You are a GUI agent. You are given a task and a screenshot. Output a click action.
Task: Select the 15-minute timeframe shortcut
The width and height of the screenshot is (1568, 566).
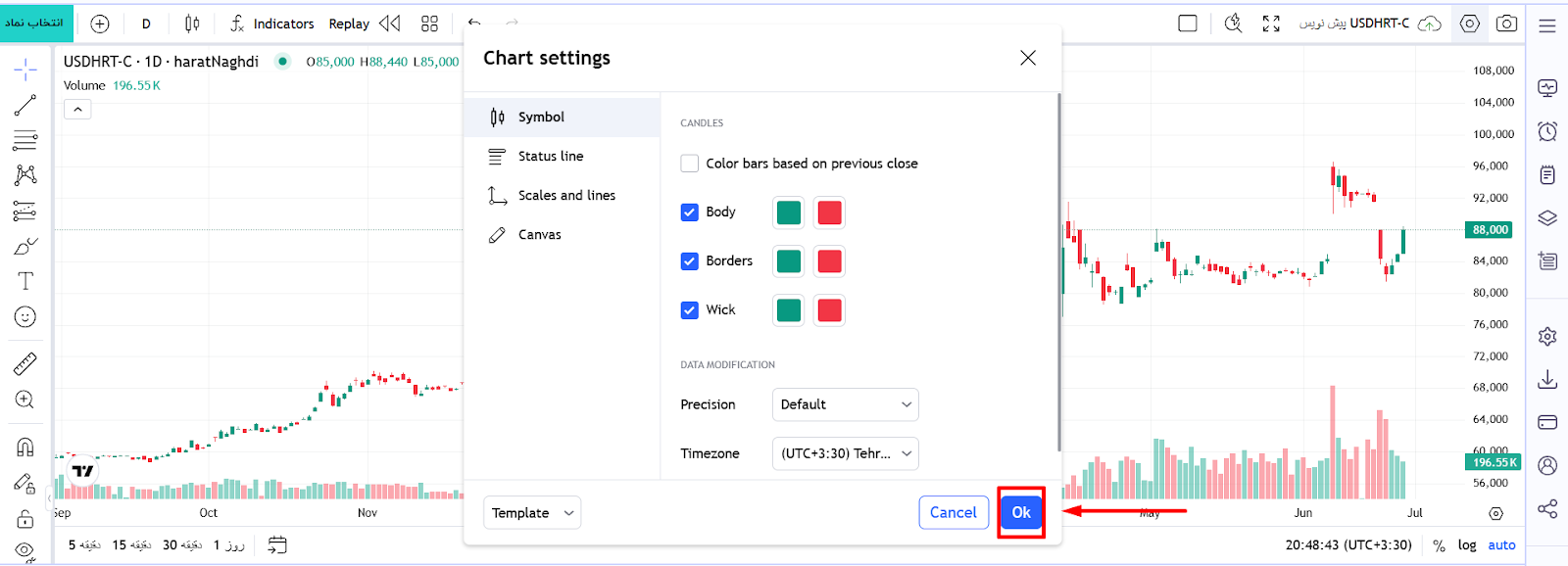(x=133, y=545)
